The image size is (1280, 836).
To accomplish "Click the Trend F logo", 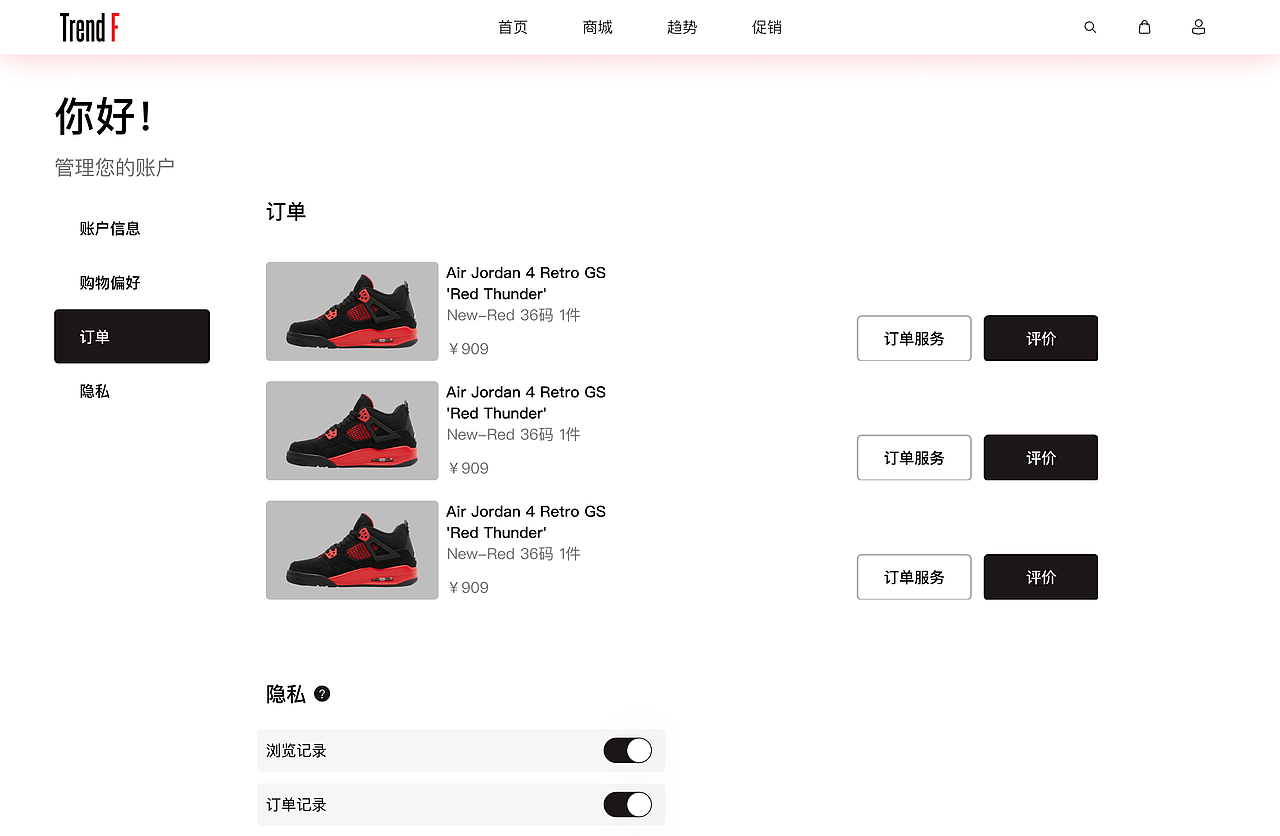I will pyautogui.click(x=89, y=28).
